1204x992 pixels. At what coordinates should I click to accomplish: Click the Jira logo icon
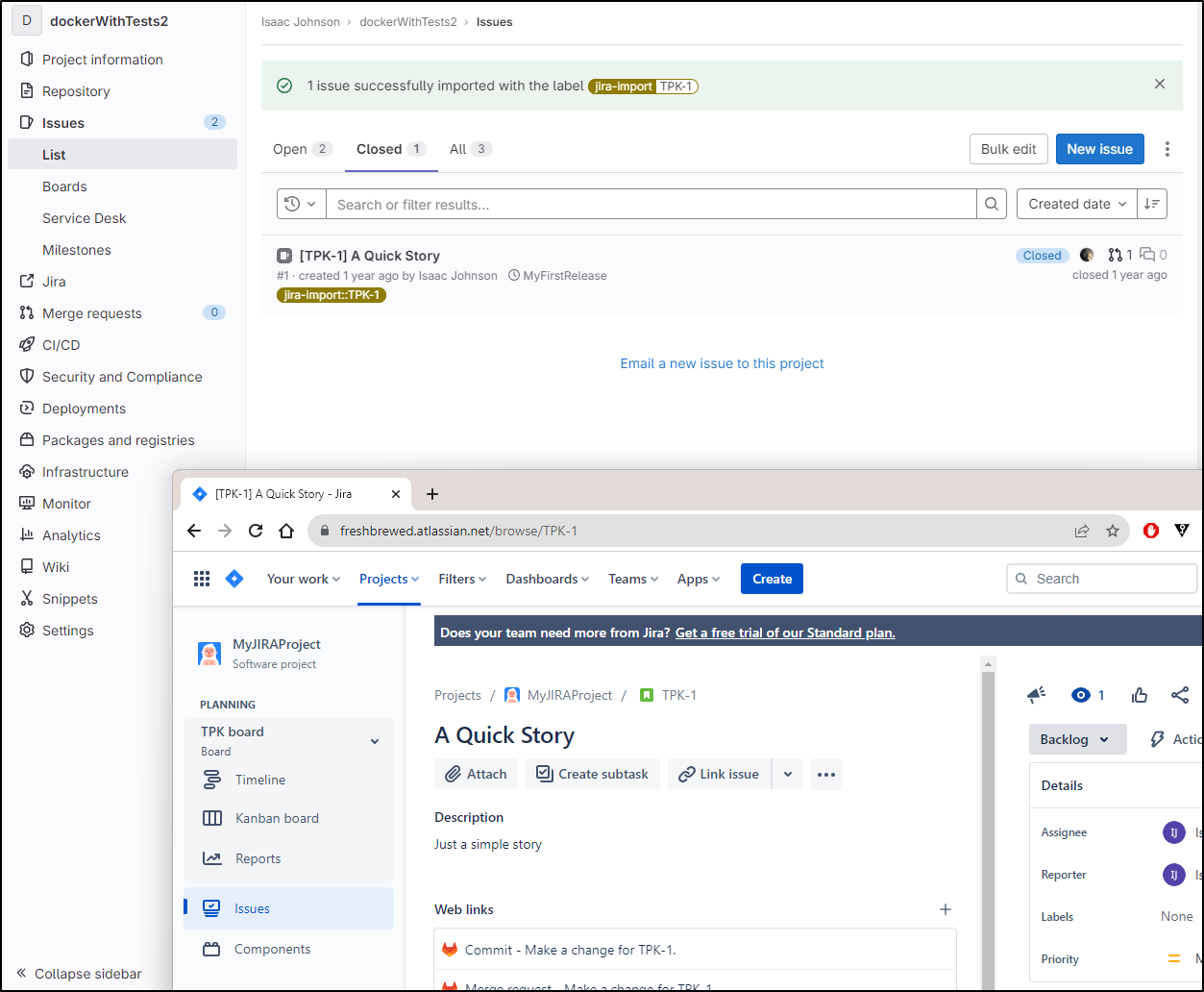[234, 579]
